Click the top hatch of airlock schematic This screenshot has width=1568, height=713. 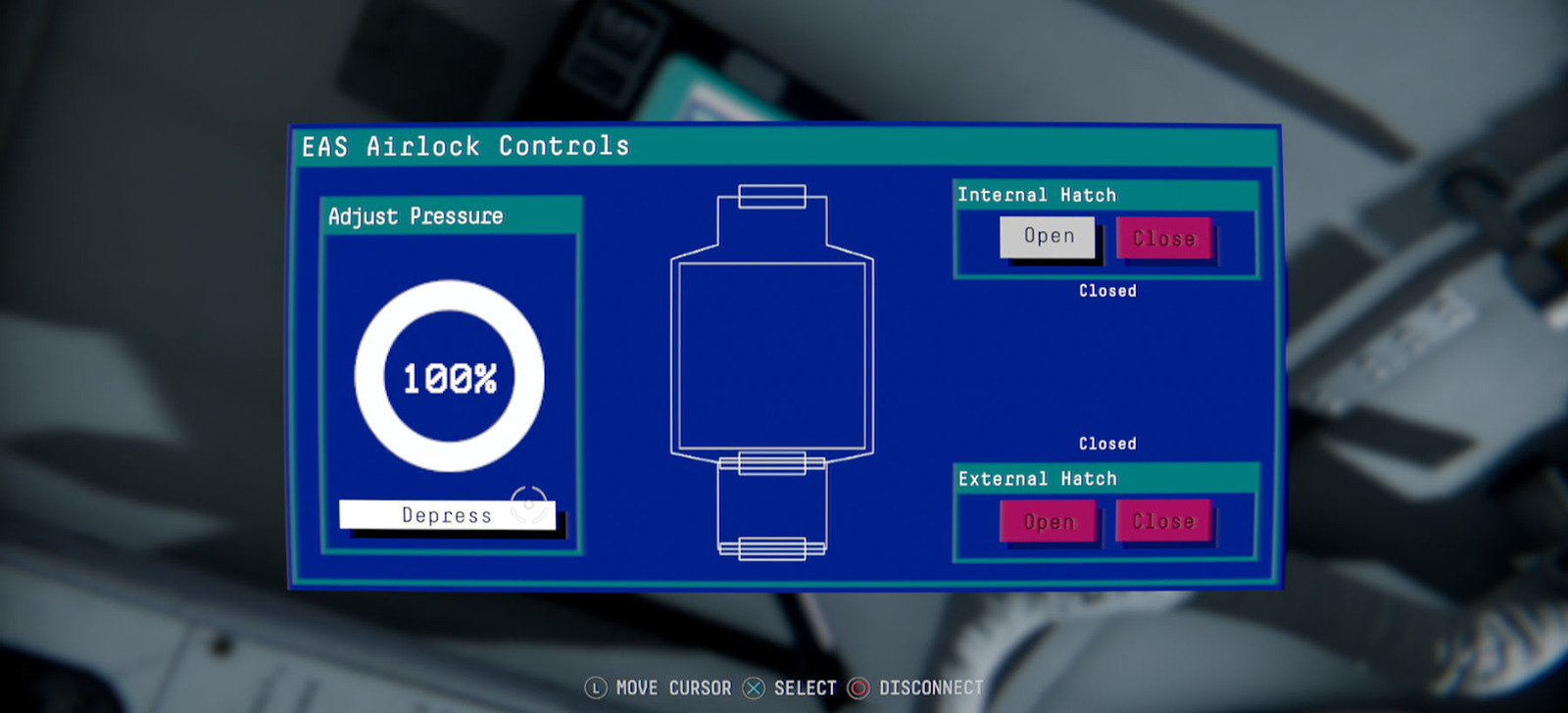point(772,196)
